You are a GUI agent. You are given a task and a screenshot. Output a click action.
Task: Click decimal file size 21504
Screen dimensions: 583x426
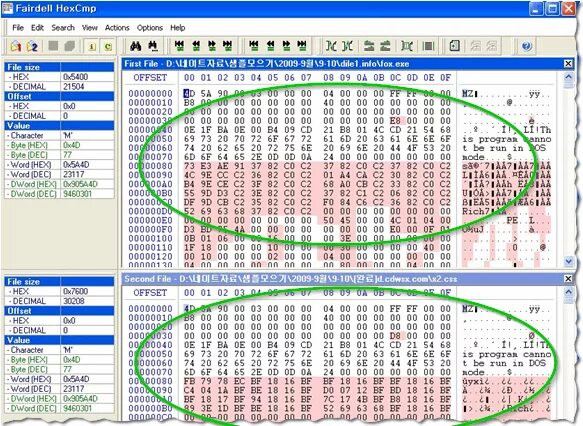[74, 86]
